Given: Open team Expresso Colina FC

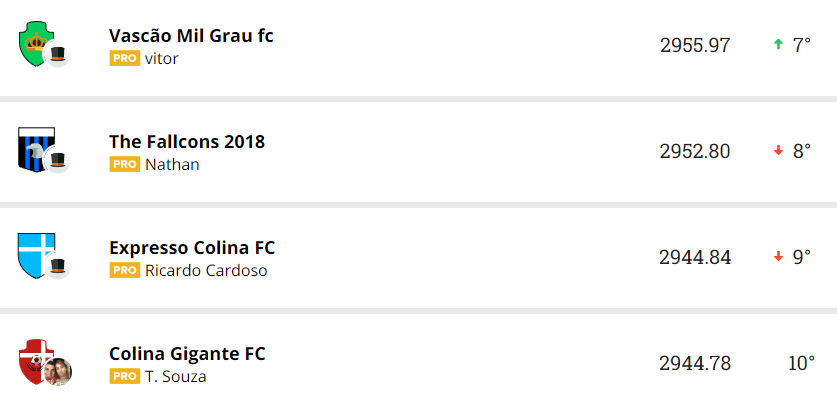Looking at the screenshot, I should [192, 248].
